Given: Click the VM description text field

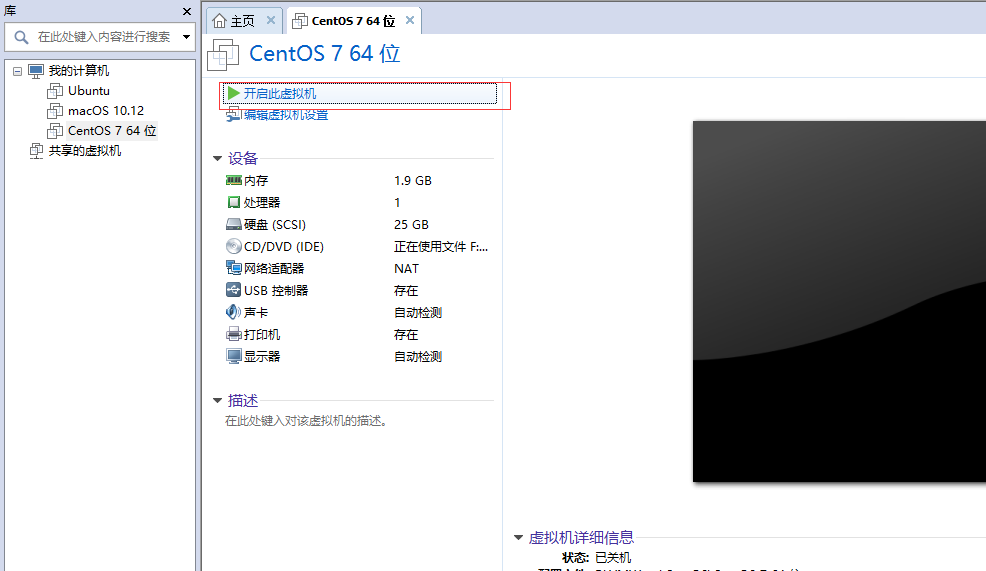Looking at the screenshot, I should (306, 421).
